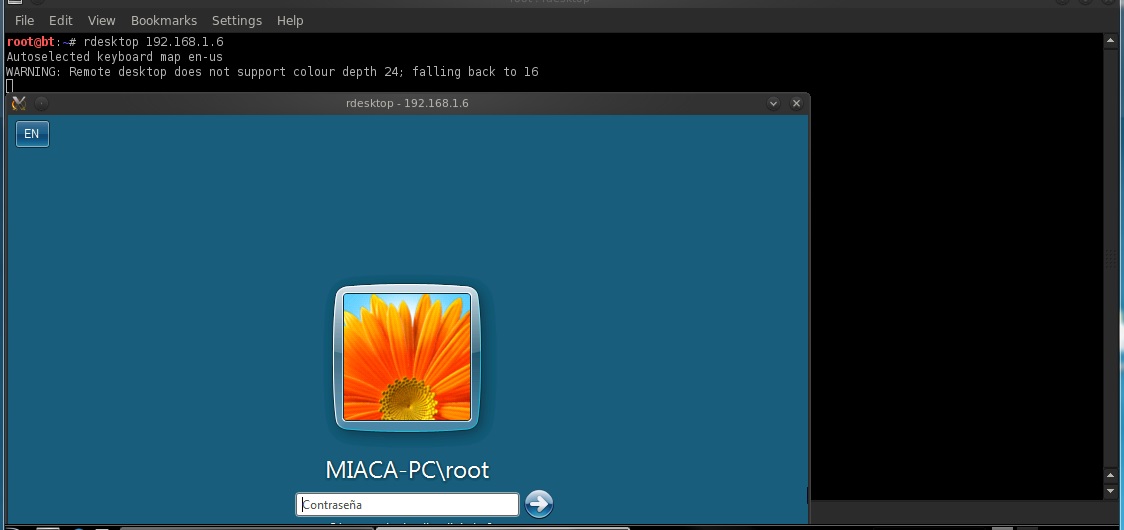
Task: Focus the Contraseña password field
Action: tap(407, 505)
